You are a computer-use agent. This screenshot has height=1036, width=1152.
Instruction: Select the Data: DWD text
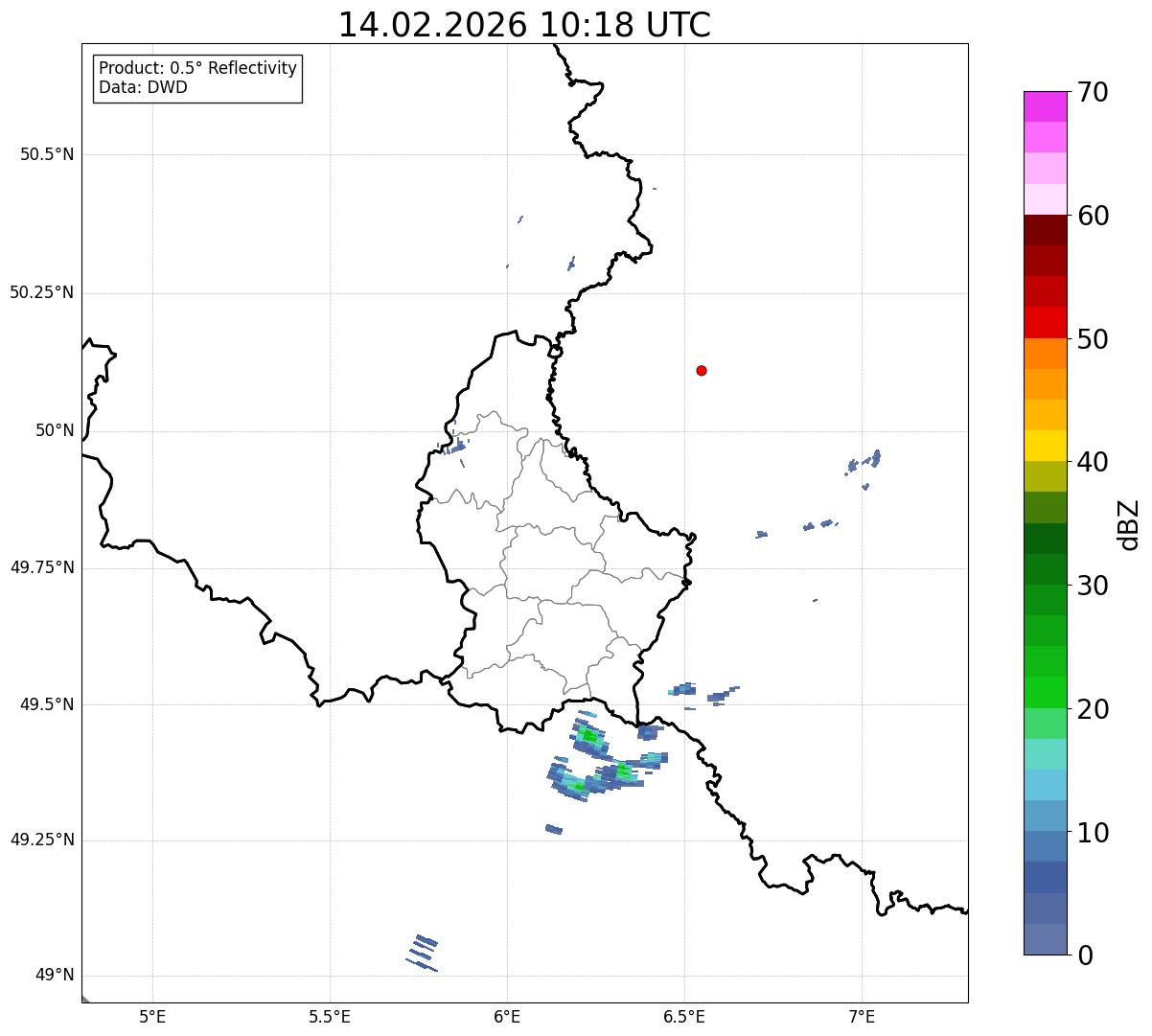click(x=143, y=87)
